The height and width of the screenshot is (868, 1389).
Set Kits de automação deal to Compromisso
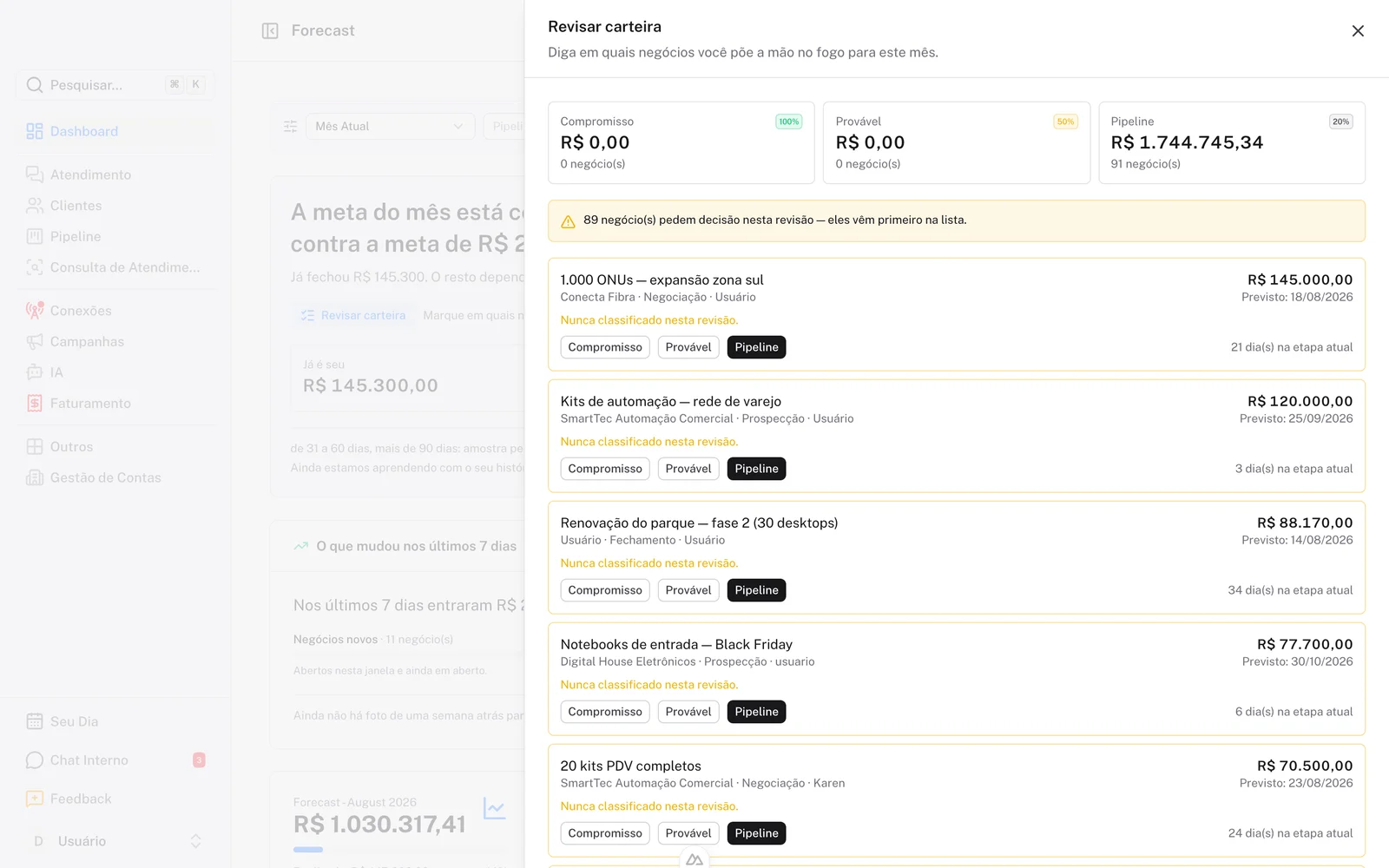(x=605, y=469)
